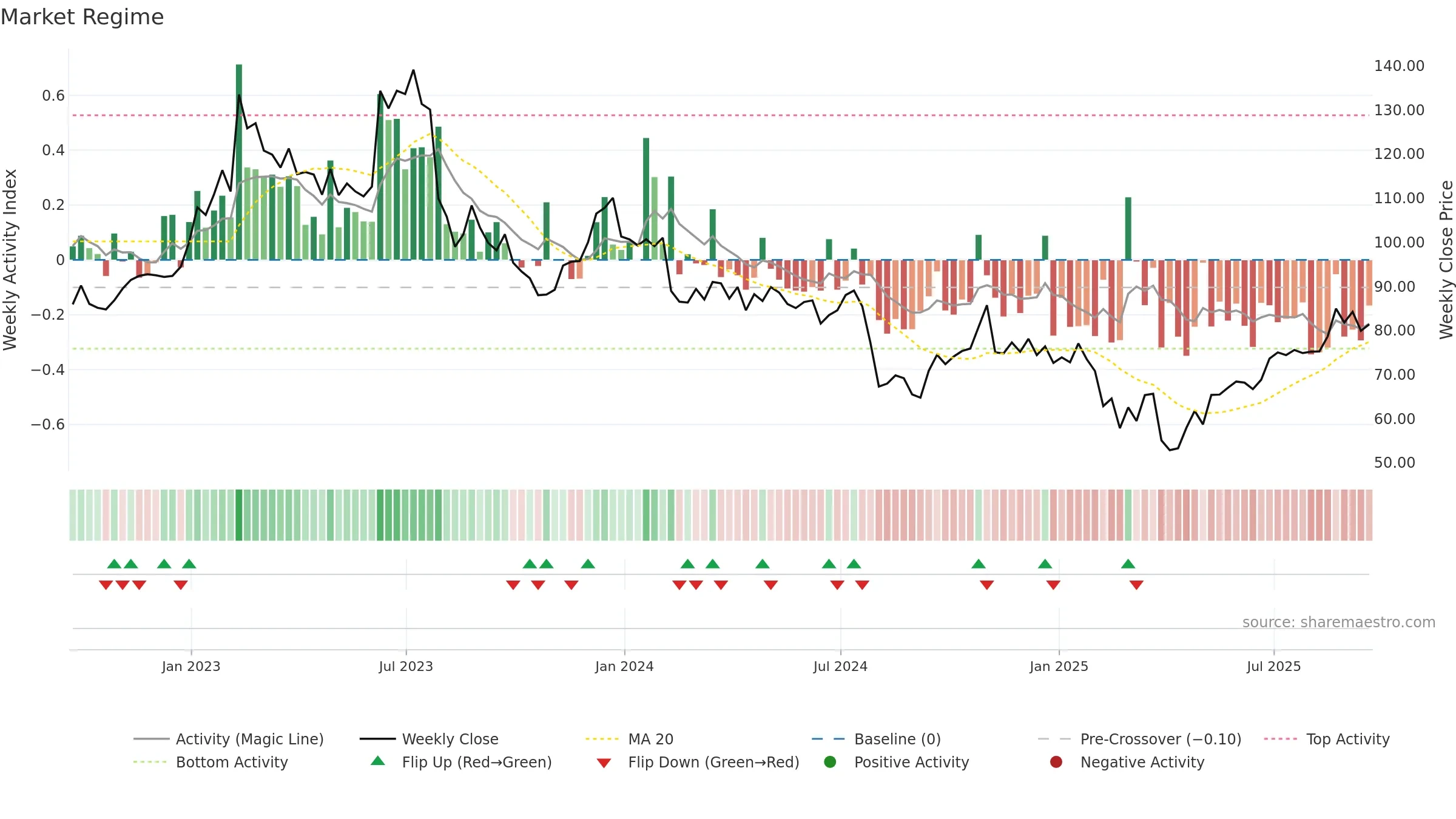This screenshot has width=1456, height=819.
Task: Toggle the Weekly Close legend entry
Action: coord(429,739)
